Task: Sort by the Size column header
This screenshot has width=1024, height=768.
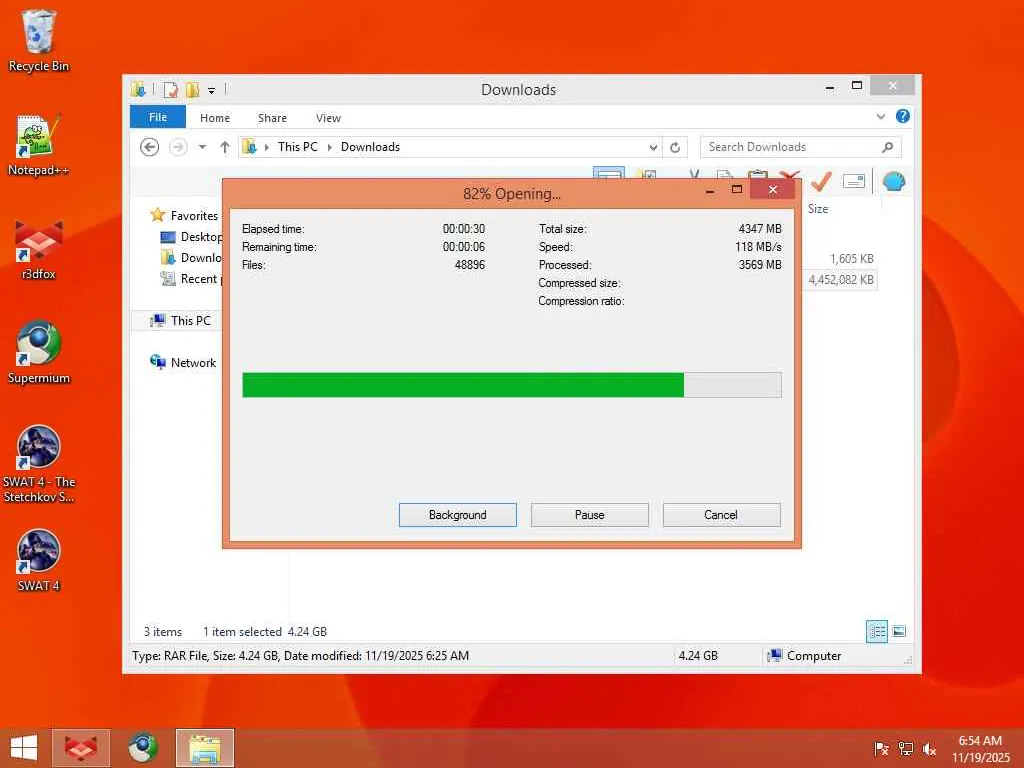Action: [x=818, y=209]
